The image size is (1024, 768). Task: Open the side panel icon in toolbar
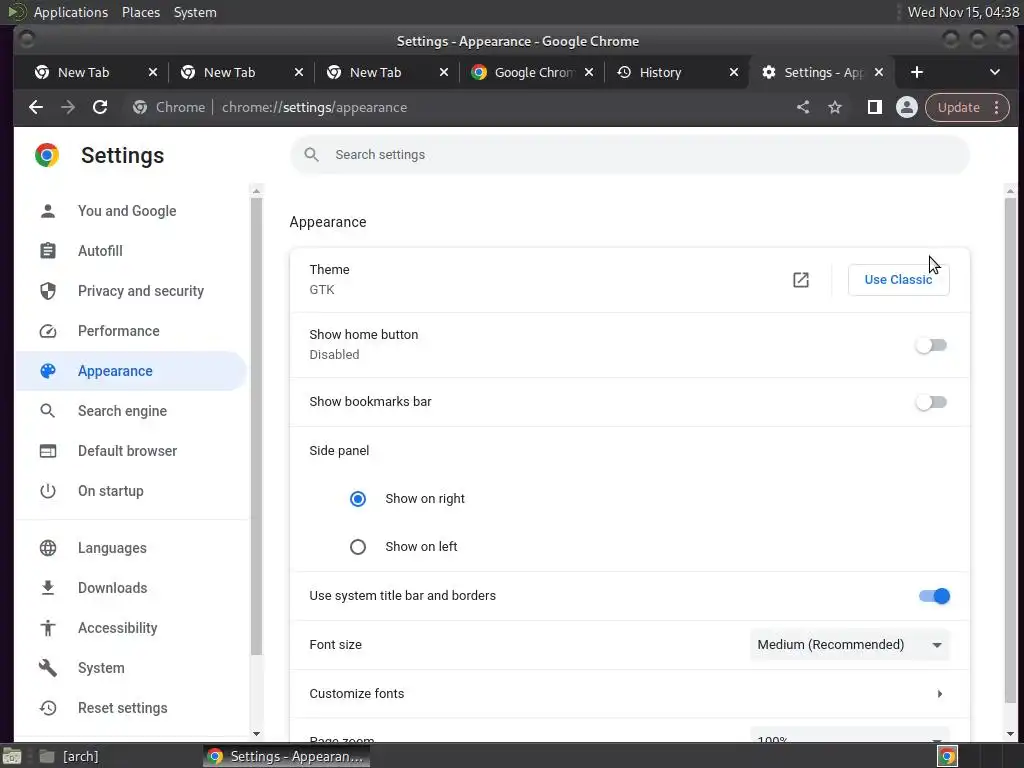tap(874, 107)
